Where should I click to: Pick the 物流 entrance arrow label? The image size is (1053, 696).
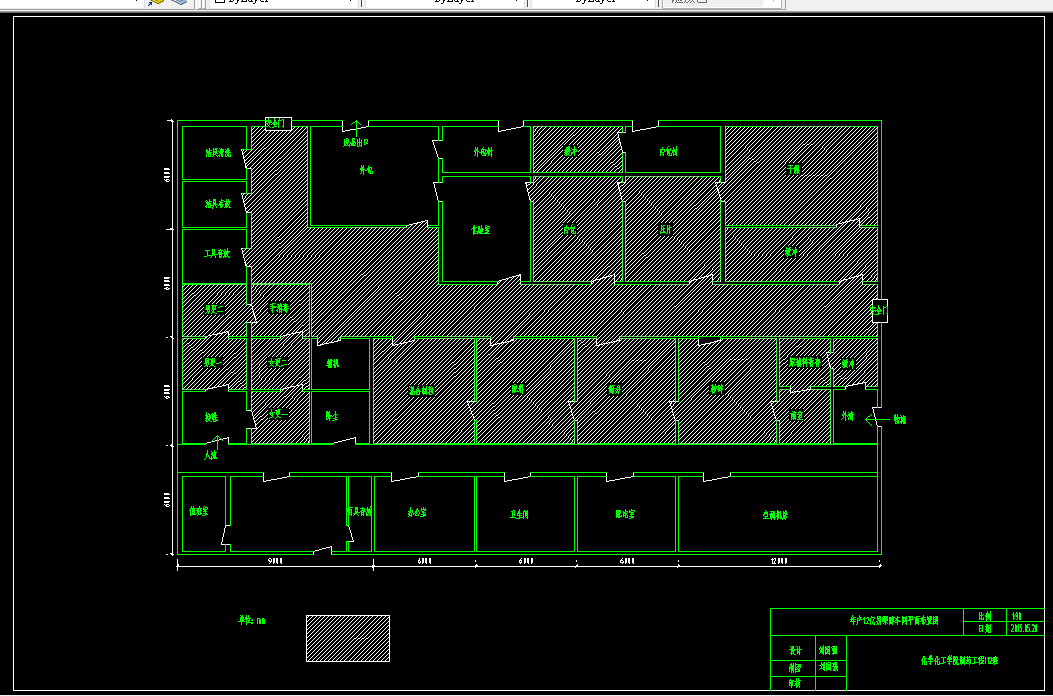[900, 420]
